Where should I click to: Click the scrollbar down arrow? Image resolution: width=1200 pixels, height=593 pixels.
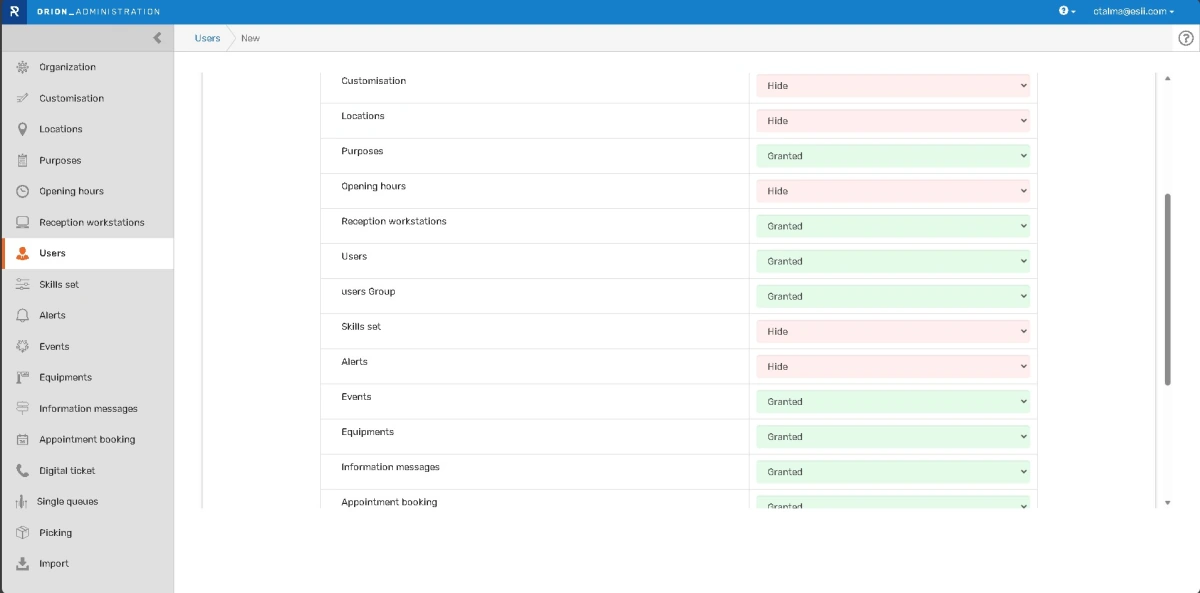coord(1168,502)
